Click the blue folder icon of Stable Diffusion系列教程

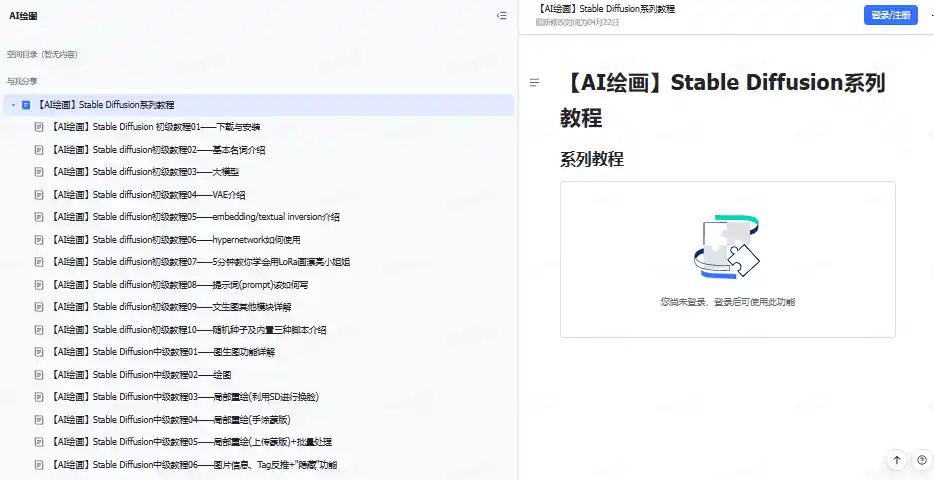coord(26,105)
